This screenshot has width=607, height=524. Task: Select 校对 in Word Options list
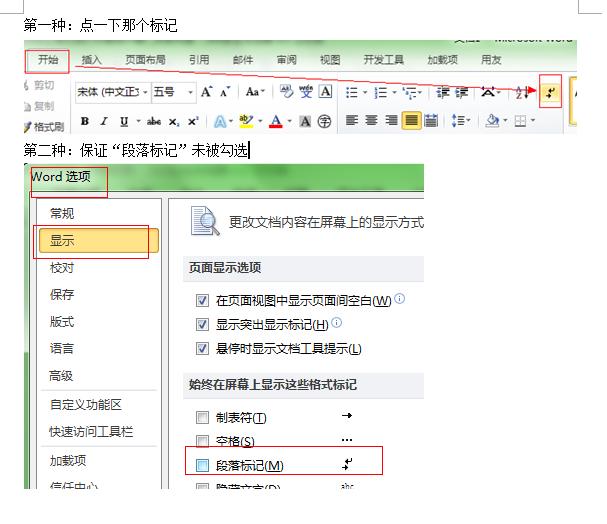62,267
